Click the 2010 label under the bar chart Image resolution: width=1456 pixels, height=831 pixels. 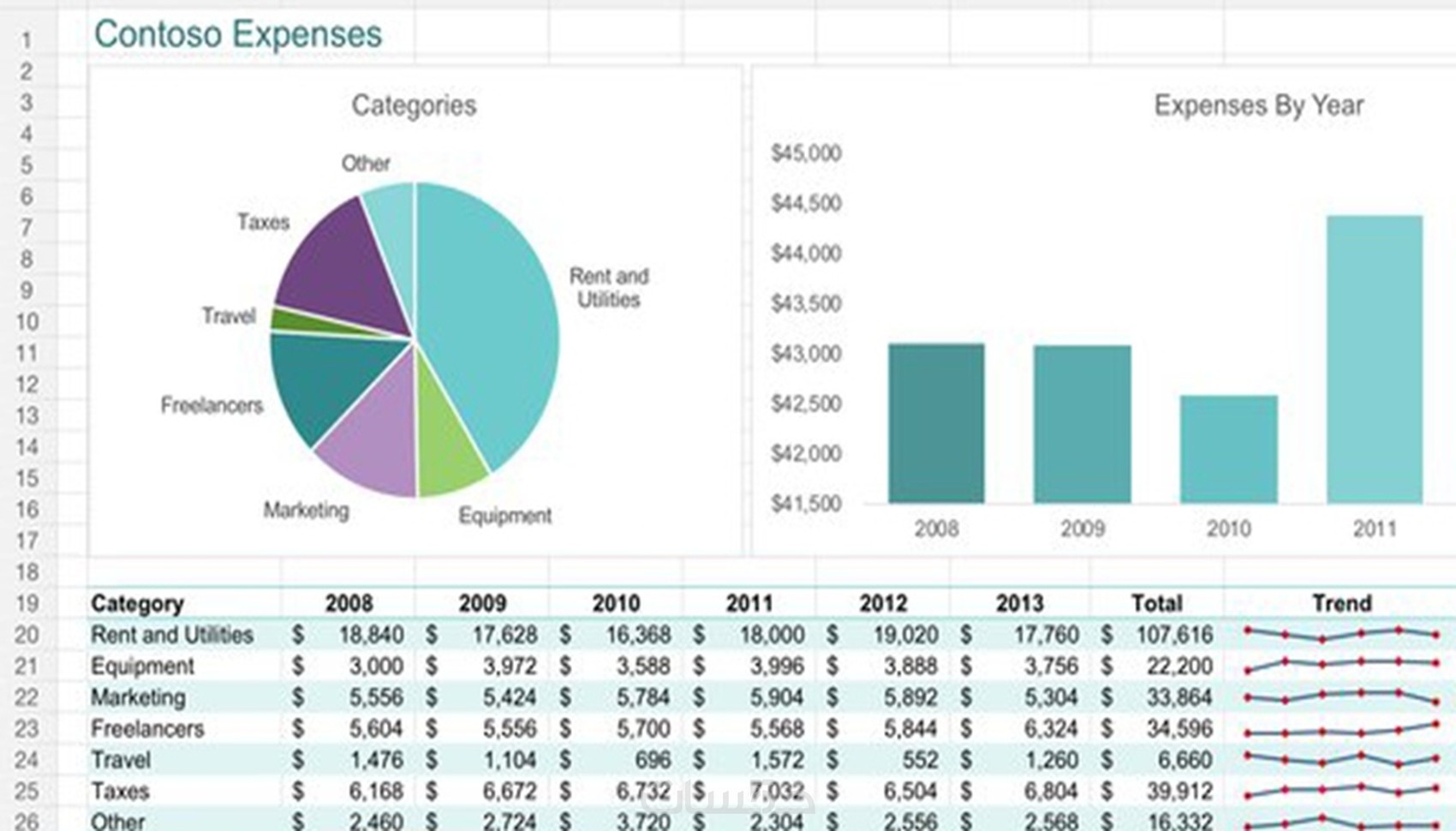click(1229, 529)
